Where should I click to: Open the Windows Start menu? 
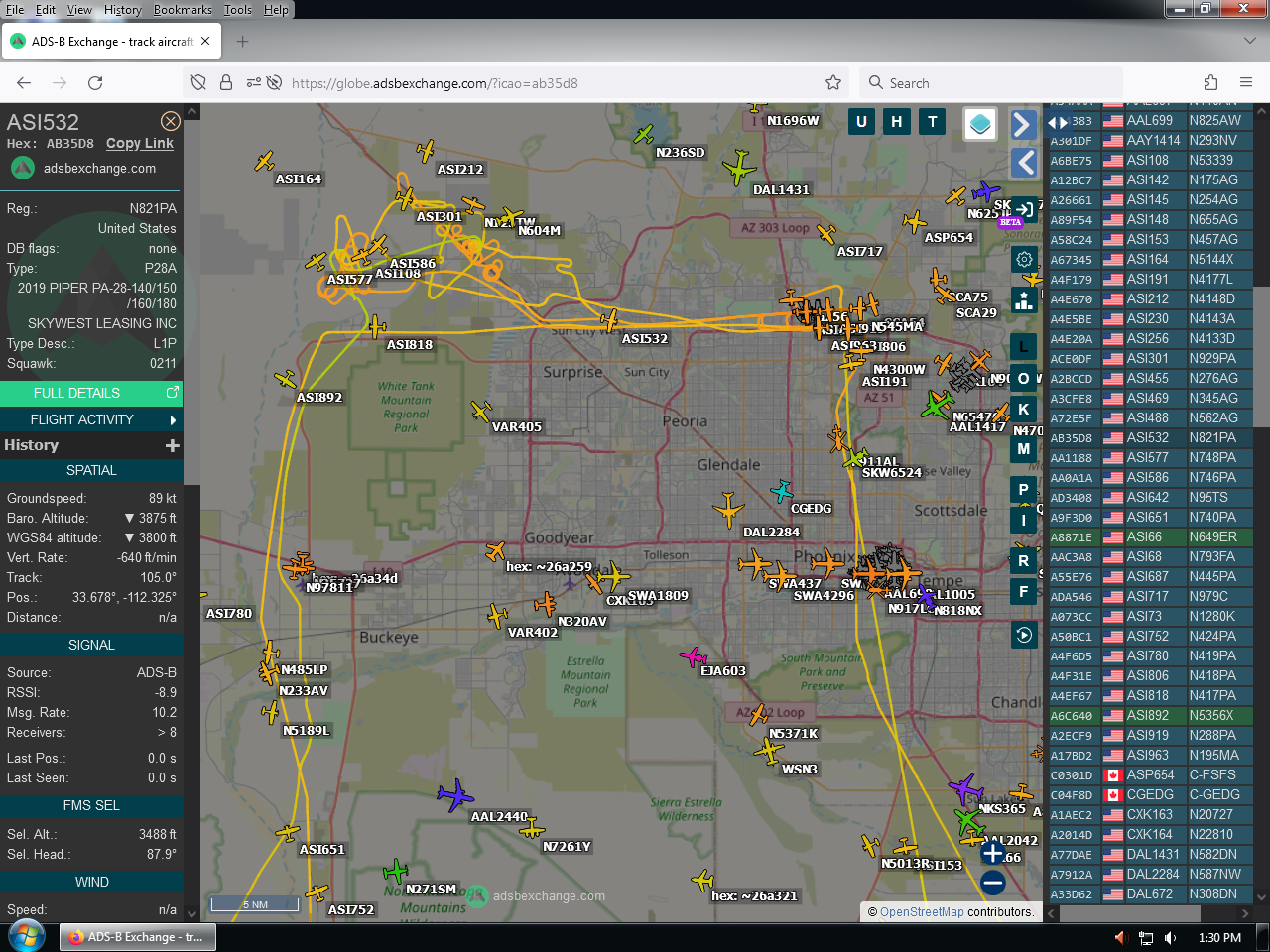27,936
